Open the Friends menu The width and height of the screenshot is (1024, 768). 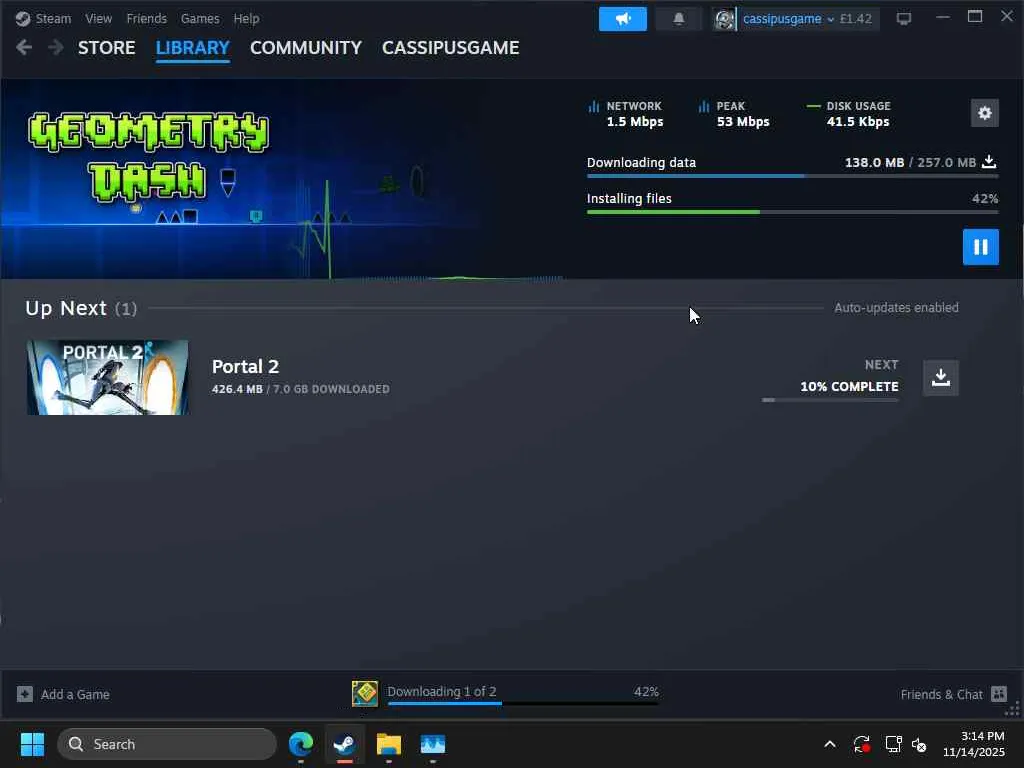coord(146,19)
